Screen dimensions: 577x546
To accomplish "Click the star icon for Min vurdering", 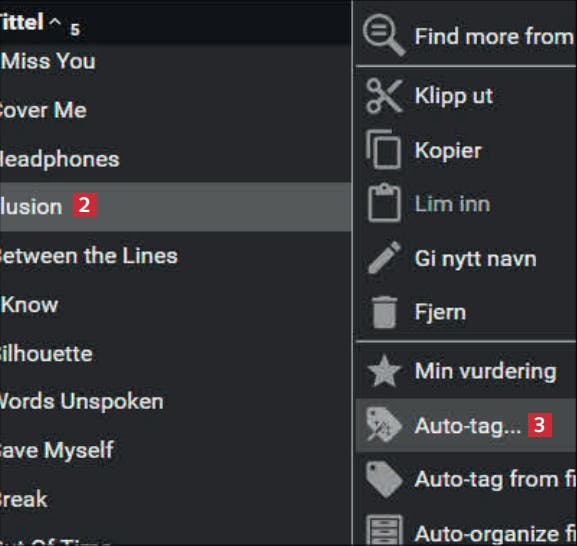I will [384, 371].
